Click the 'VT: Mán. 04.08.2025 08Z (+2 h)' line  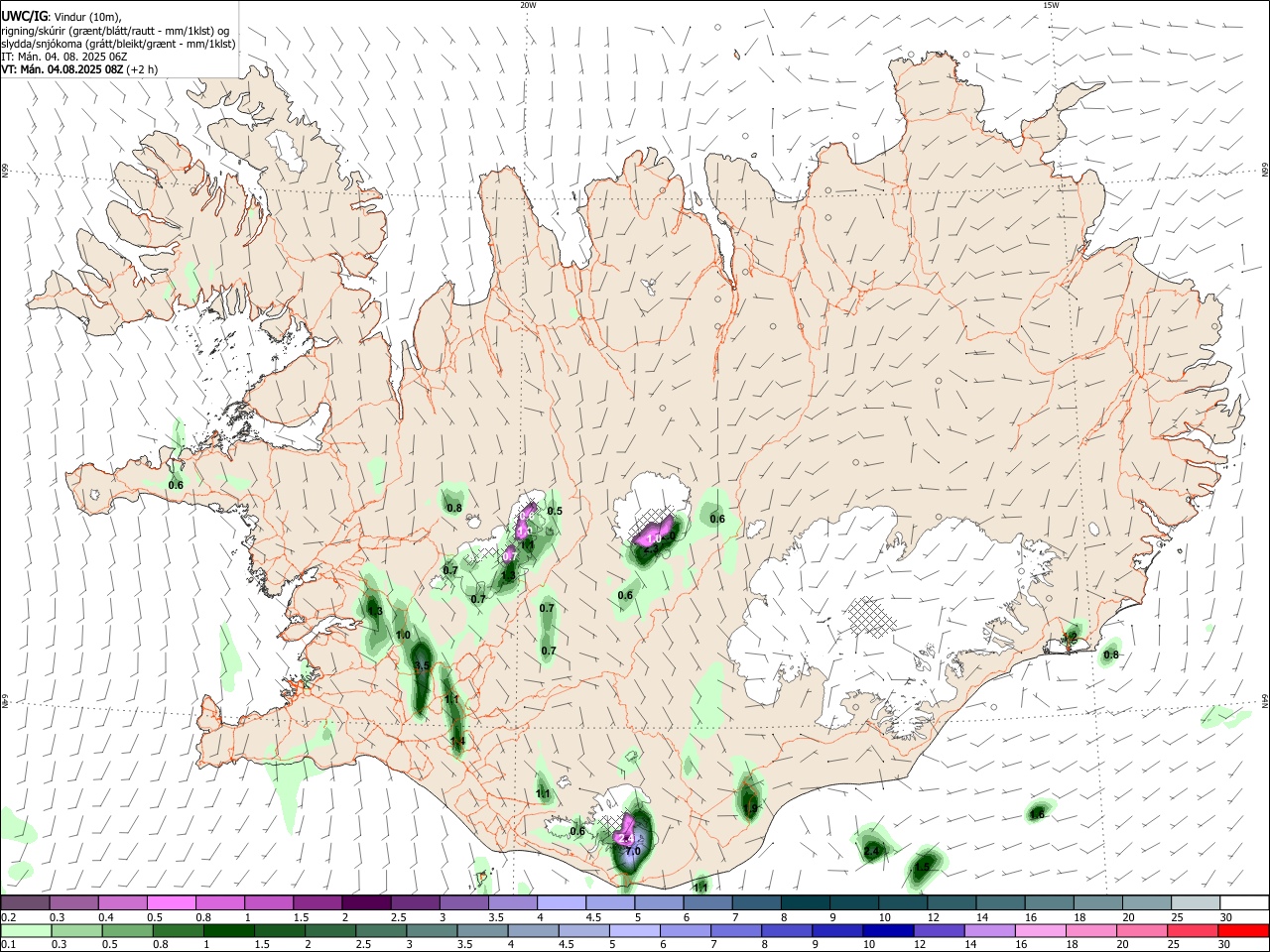78,69
